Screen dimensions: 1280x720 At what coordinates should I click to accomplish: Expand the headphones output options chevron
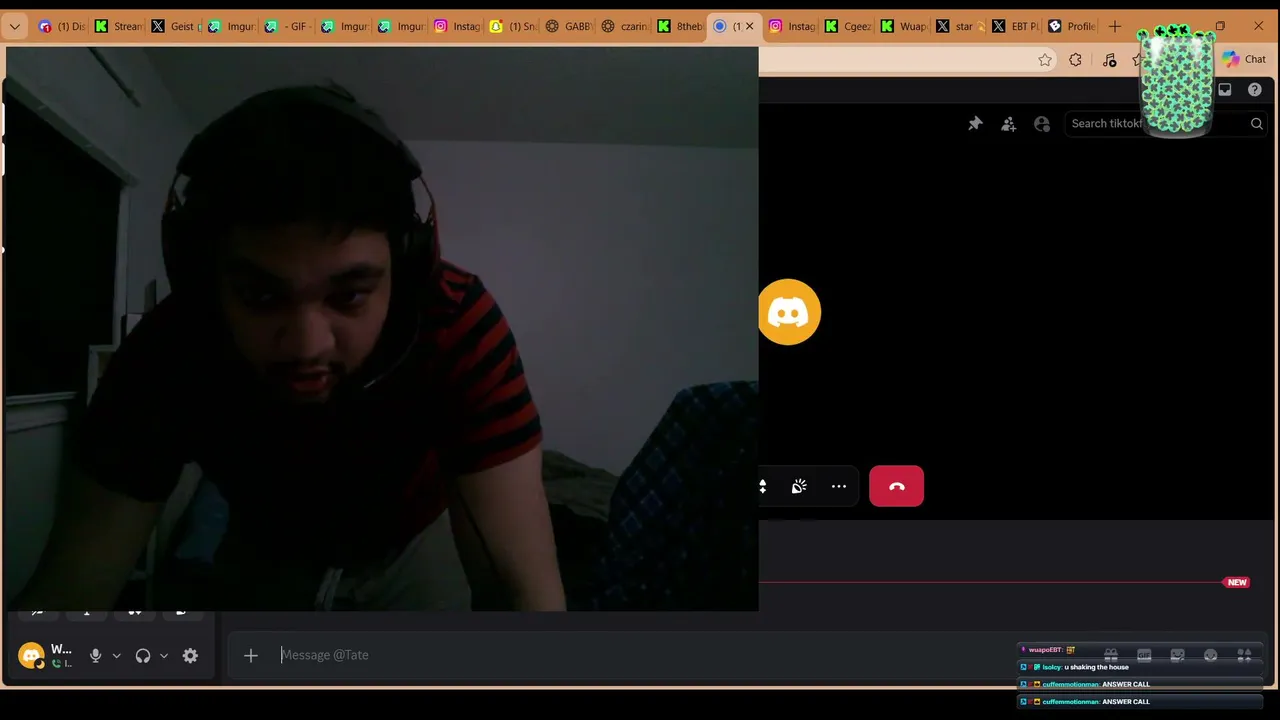164,656
